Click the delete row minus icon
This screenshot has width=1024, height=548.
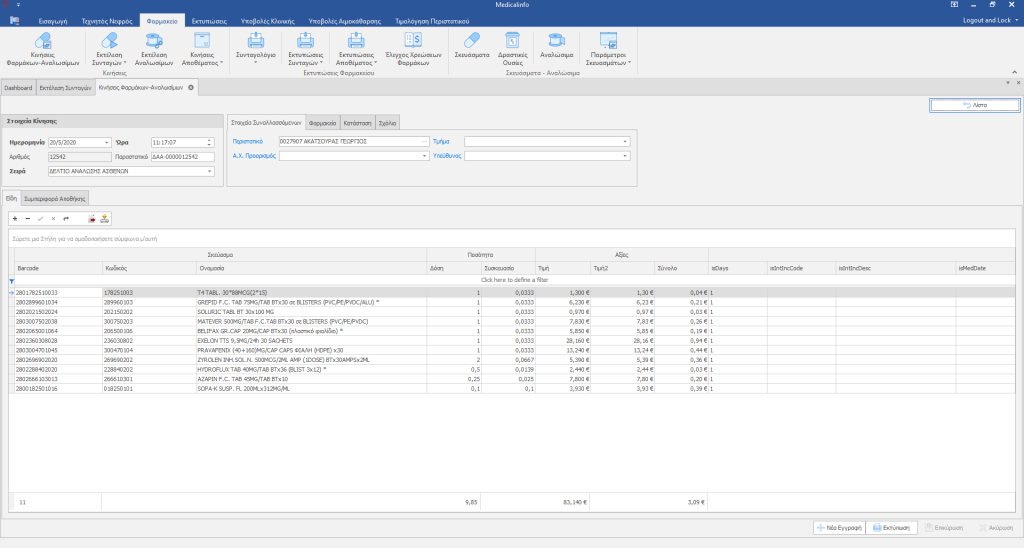[27, 218]
